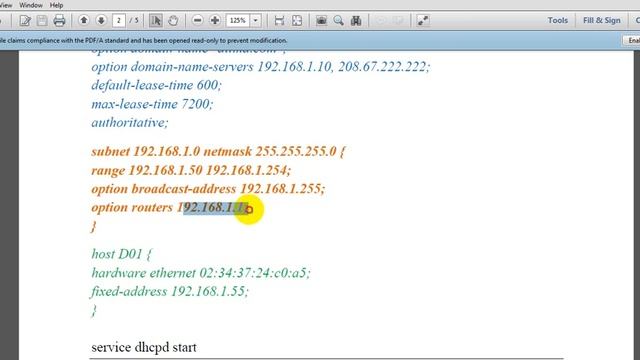The image size is (640, 360).
Task: Click the total page count '/ 5'
Action: point(134,20)
